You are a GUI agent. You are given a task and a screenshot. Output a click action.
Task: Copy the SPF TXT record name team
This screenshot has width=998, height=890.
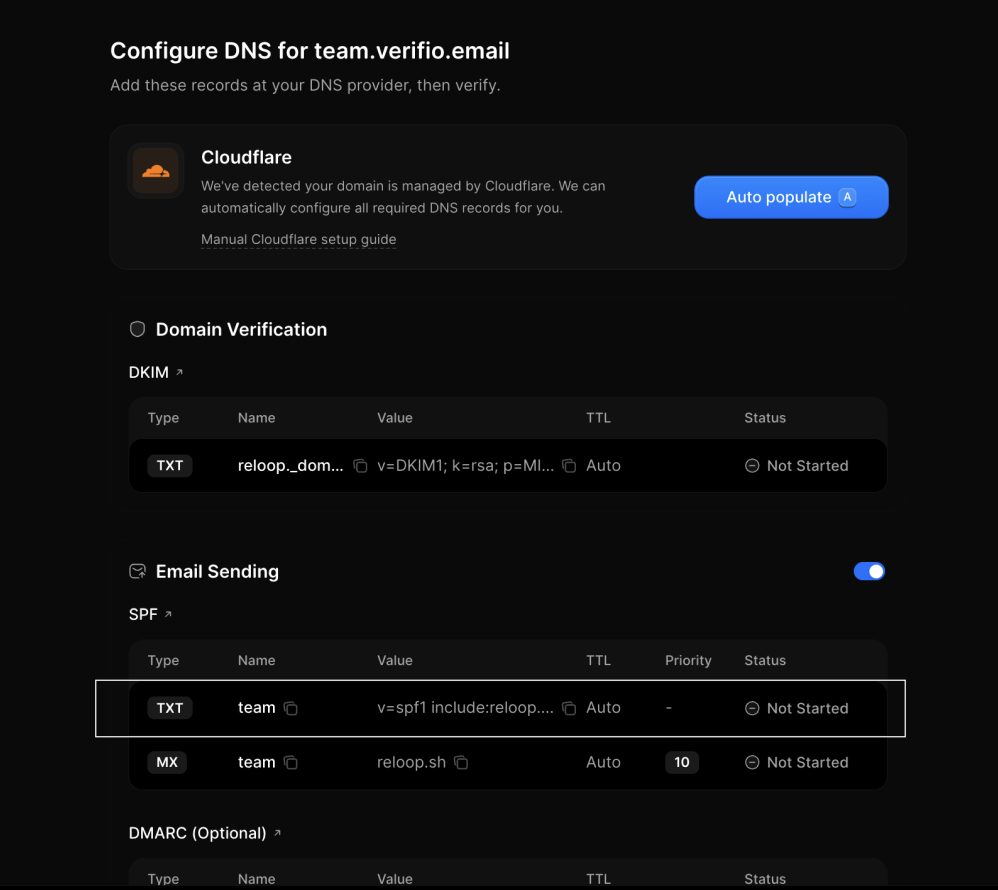point(291,708)
